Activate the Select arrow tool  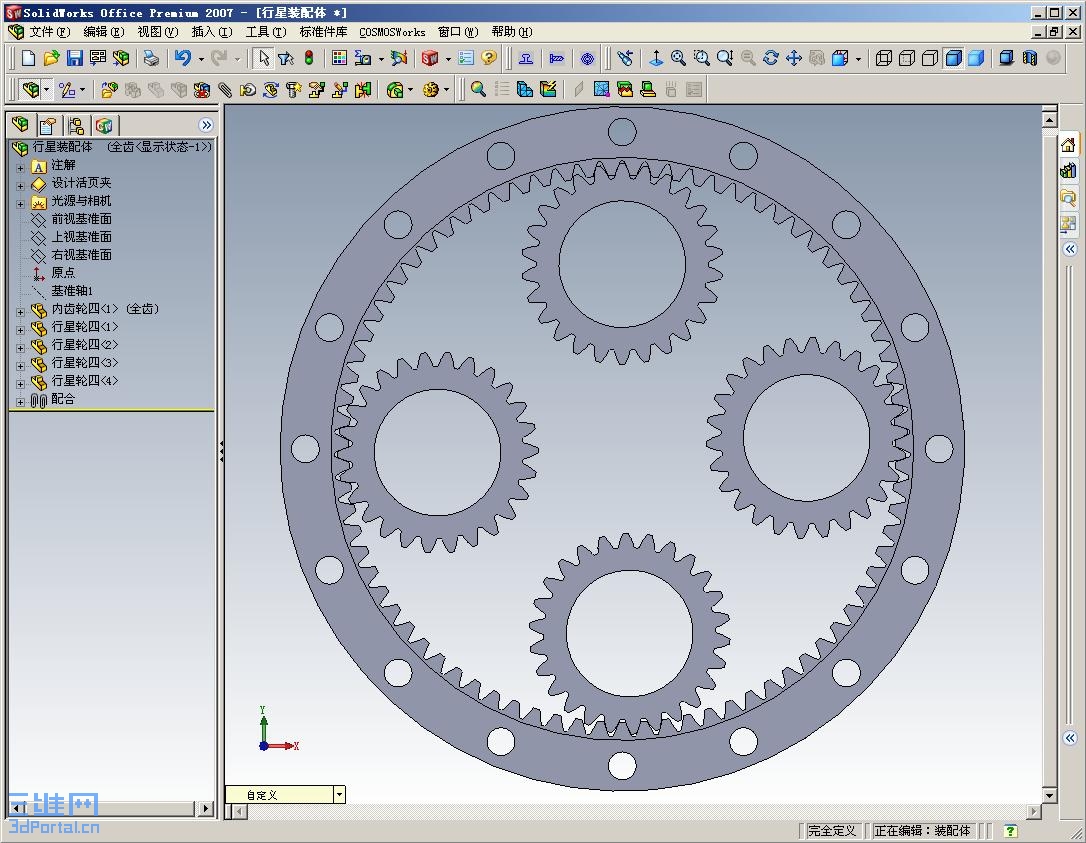tap(263, 58)
